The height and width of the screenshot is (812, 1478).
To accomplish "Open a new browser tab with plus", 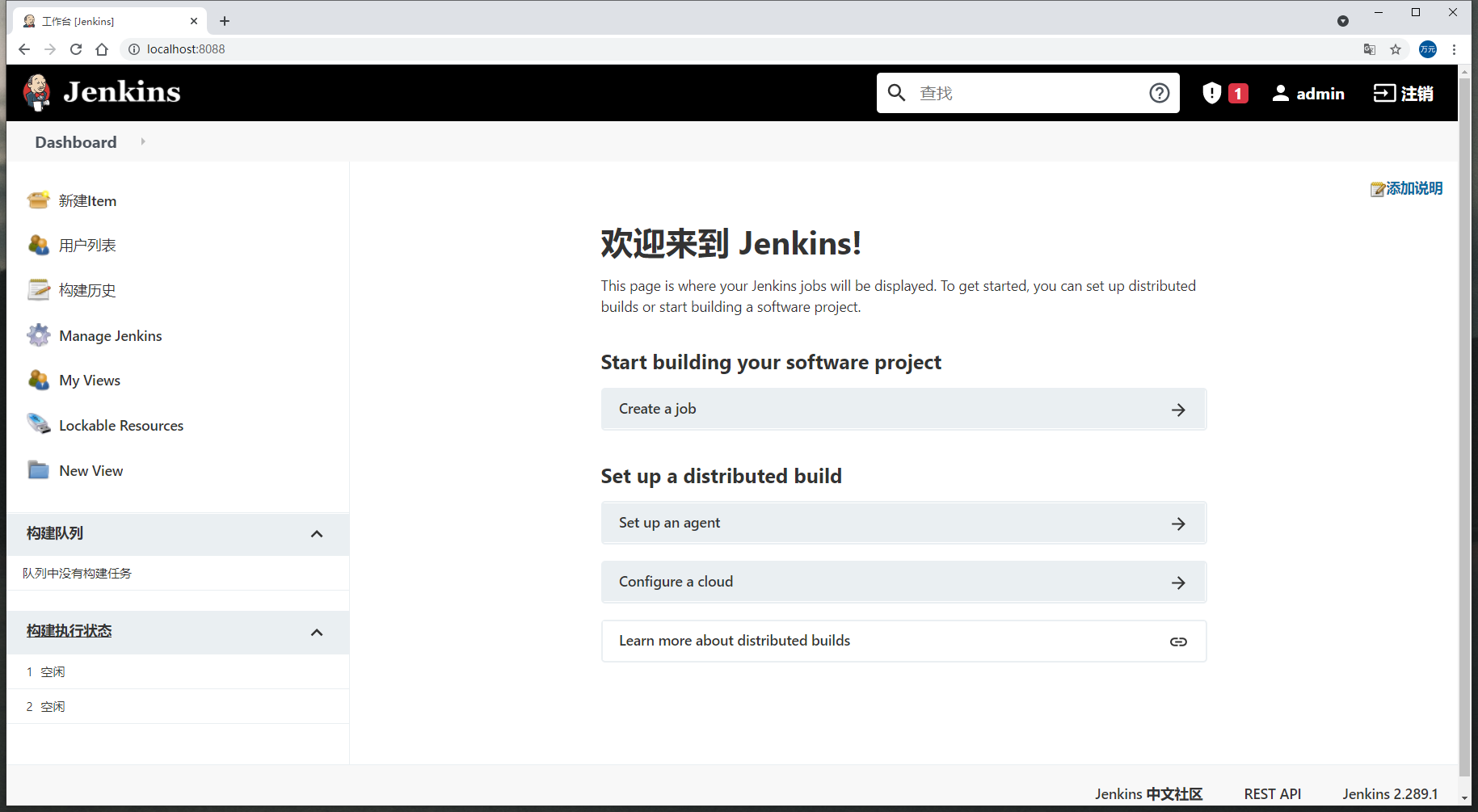I will click(225, 21).
